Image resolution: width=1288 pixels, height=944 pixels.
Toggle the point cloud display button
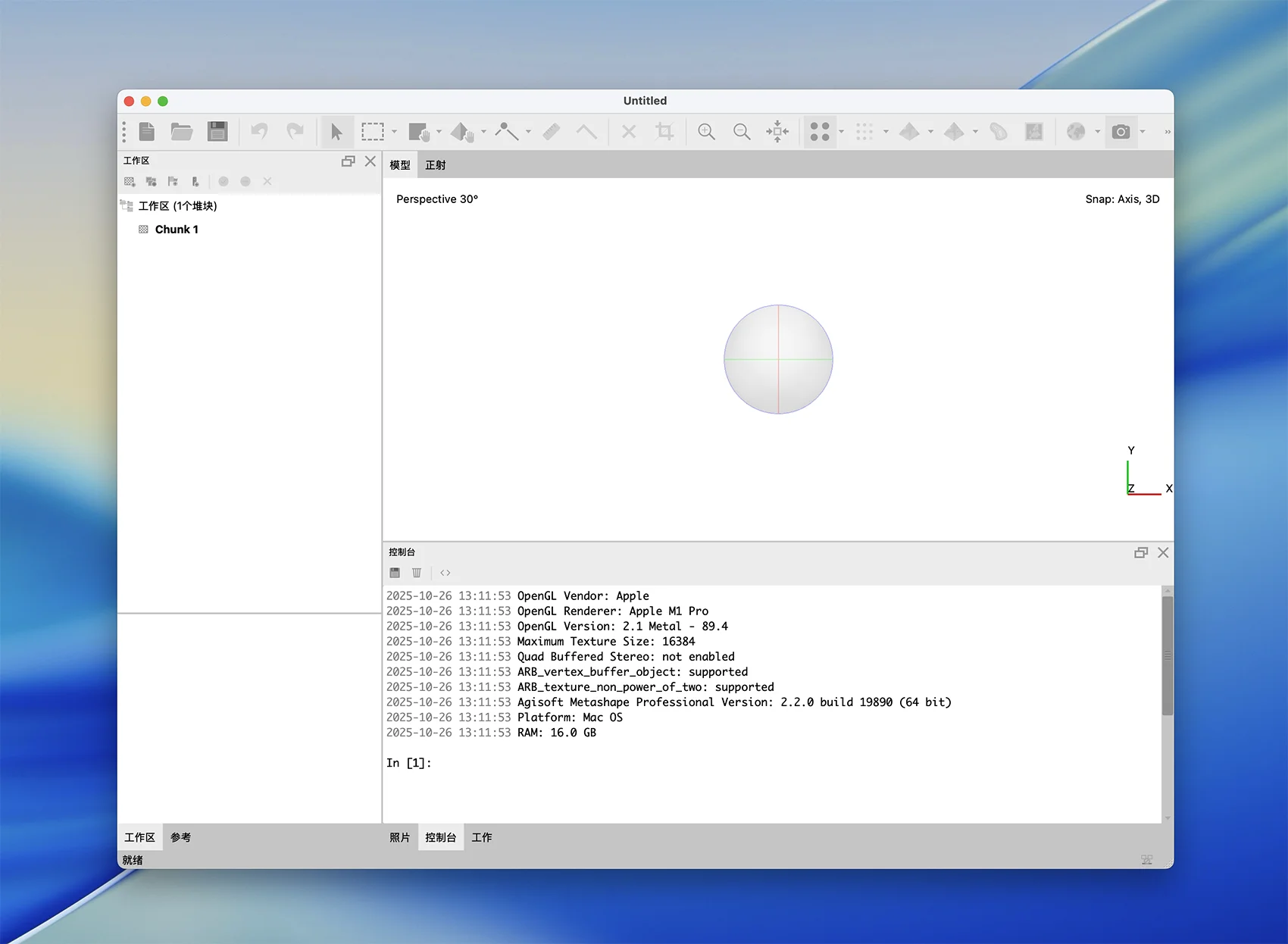pyautogui.click(x=820, y=132)
